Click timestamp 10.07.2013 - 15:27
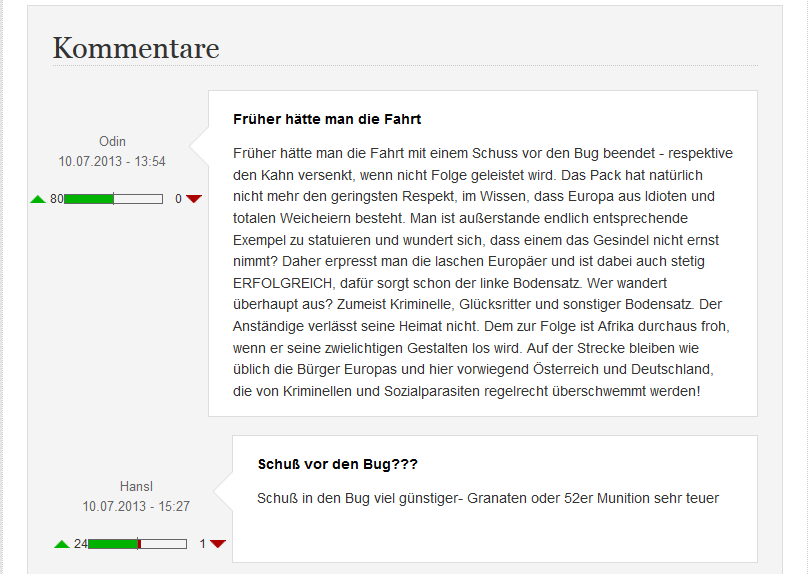 (x=136, y=506)
